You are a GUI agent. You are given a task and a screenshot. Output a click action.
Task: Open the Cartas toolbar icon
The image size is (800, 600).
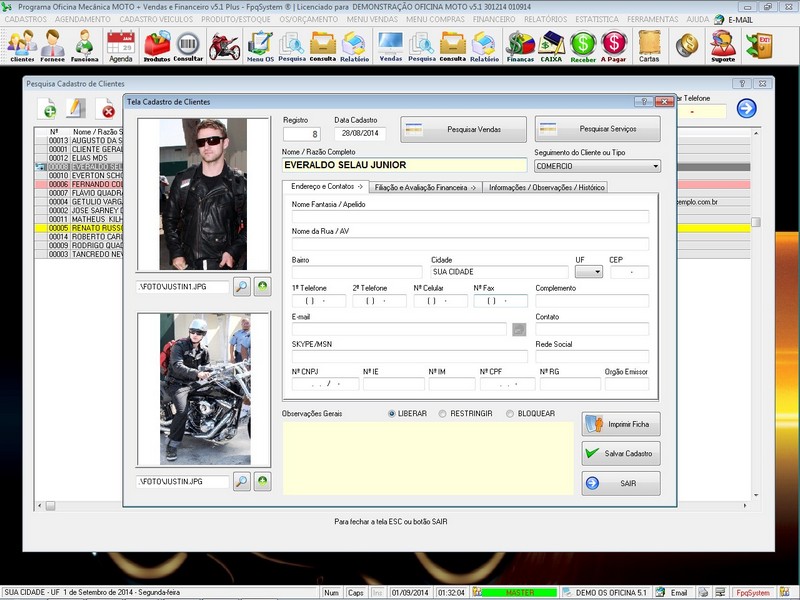coord(649,44)
